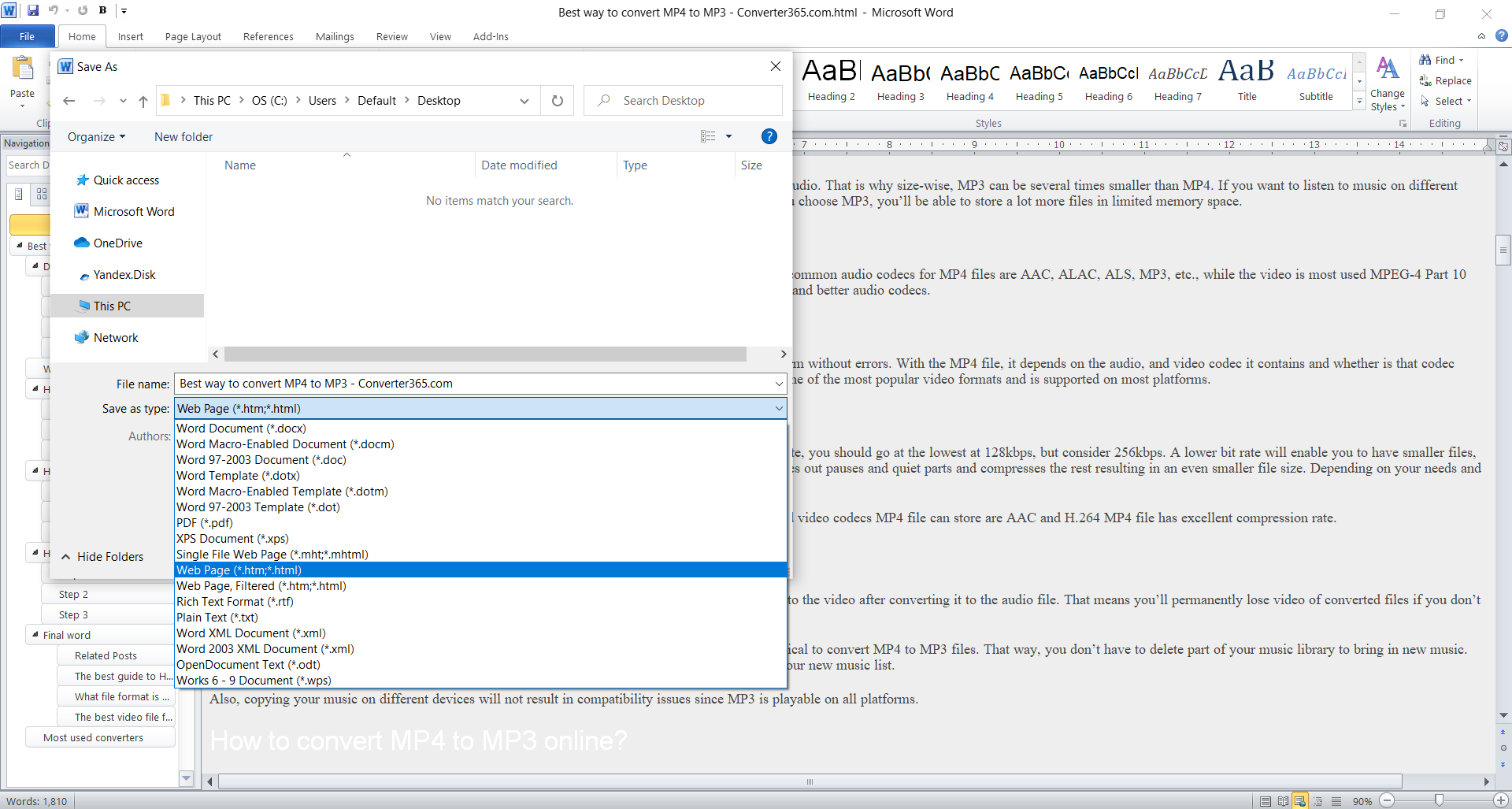The image size is (1512, 809).
Task: Open Save As dialog help question mark
Action: click(769, 136)
